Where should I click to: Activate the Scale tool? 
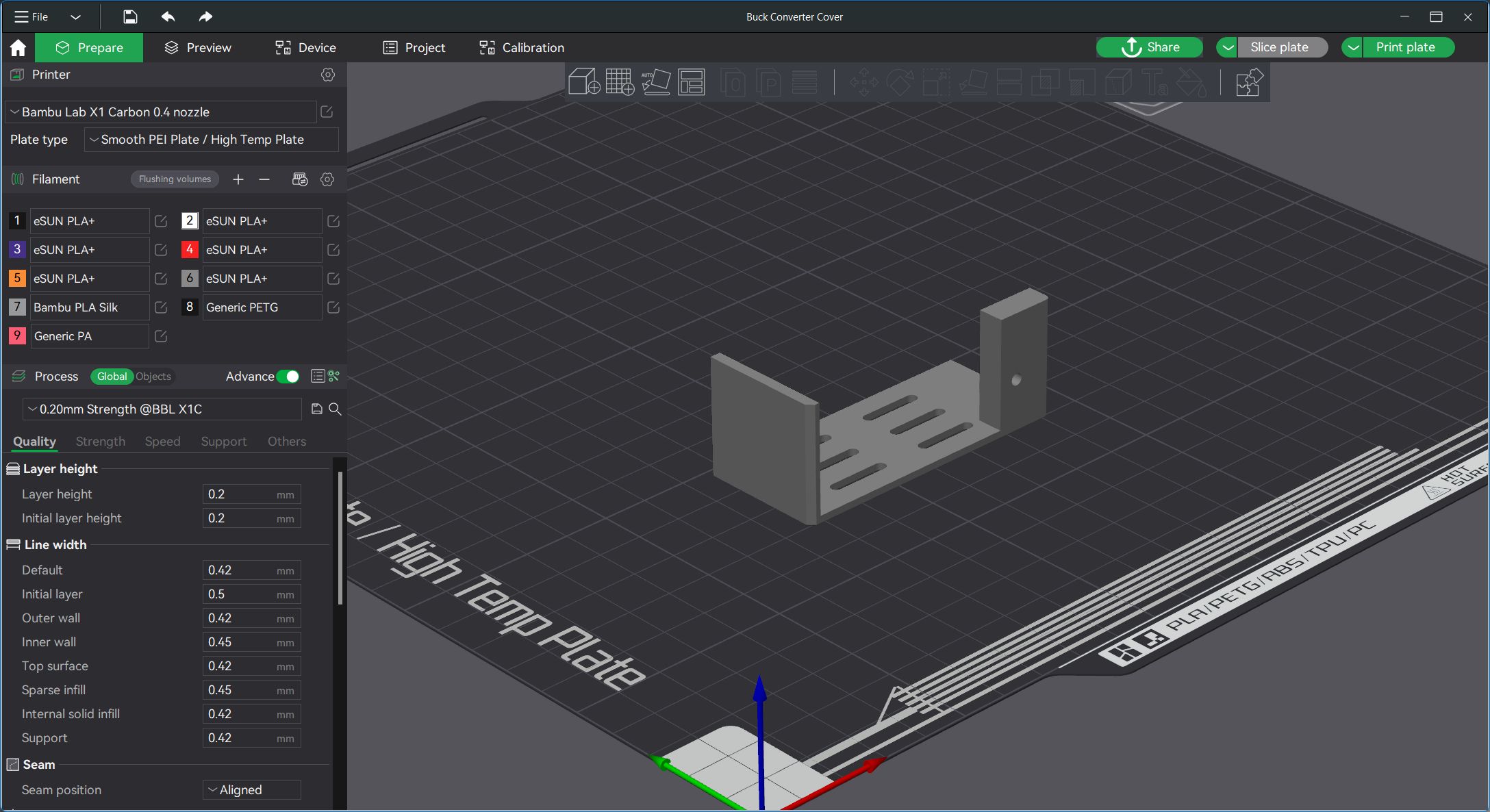pos(937,82)
